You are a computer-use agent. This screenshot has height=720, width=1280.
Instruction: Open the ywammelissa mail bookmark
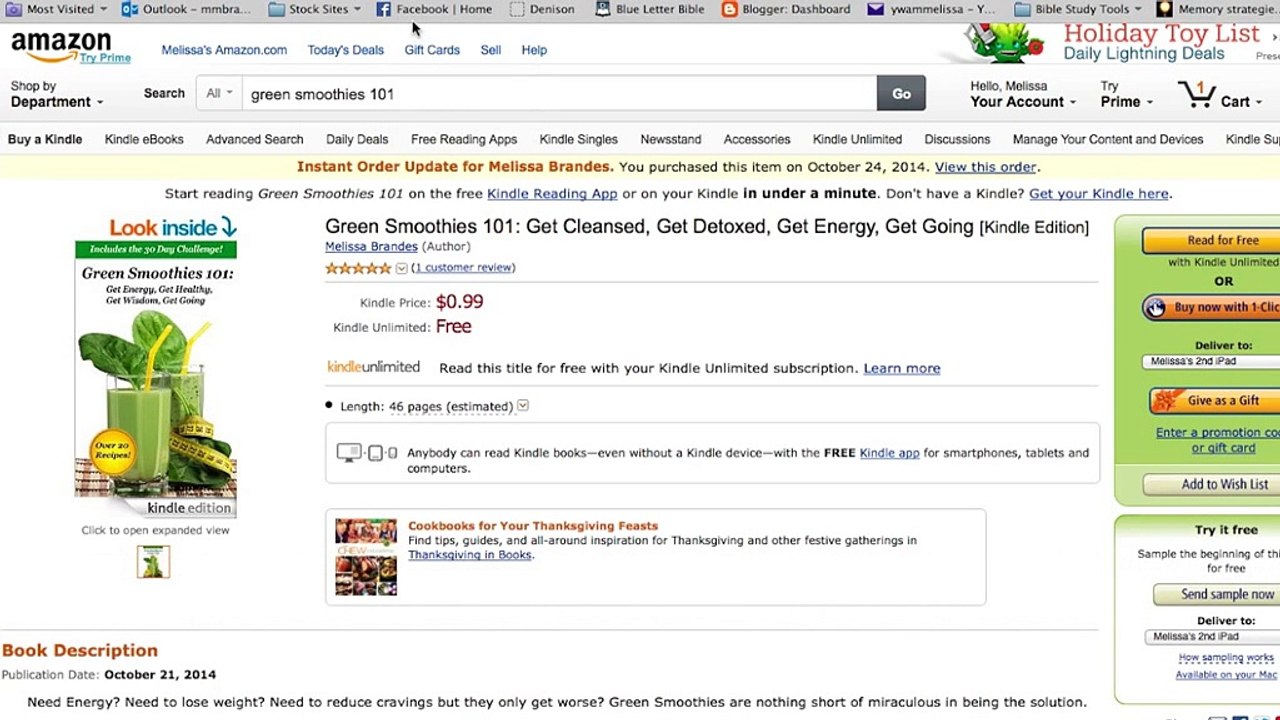point(930,9)
